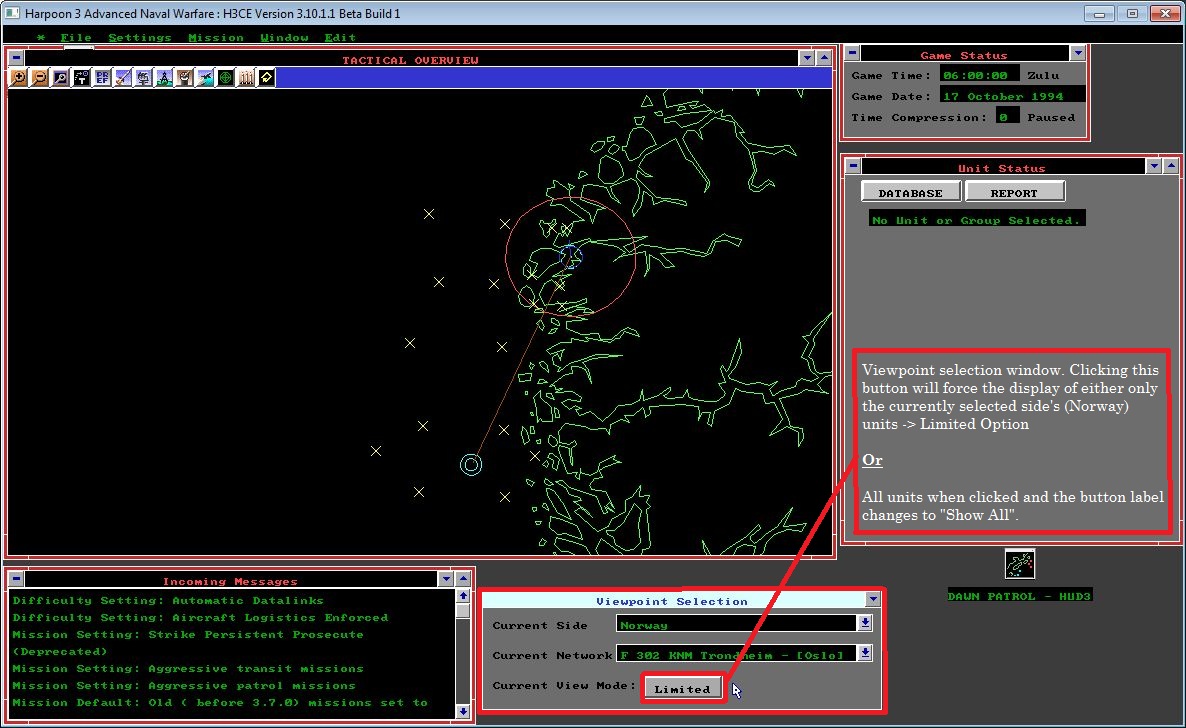Viewport: 1186px width, 728px height.
Task: Click the sensors radar dish icon
Action: (142, 77)
